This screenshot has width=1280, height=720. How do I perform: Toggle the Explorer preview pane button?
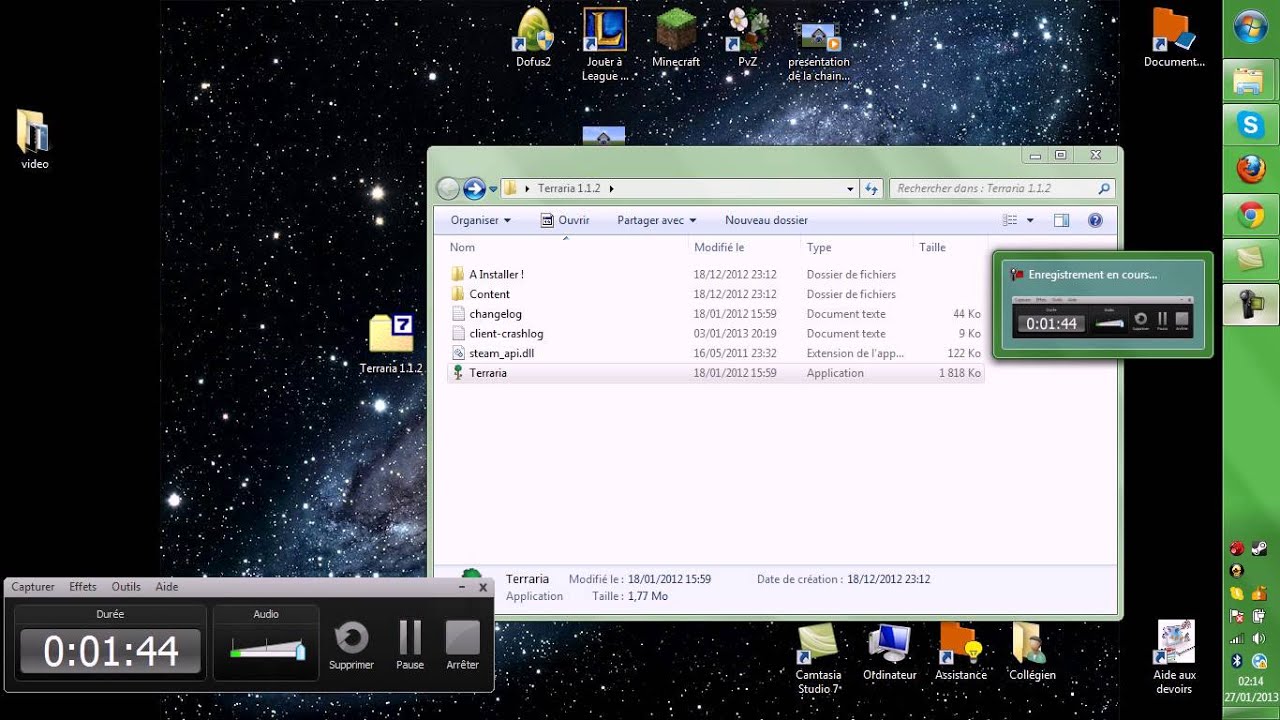click(1062, 220)
